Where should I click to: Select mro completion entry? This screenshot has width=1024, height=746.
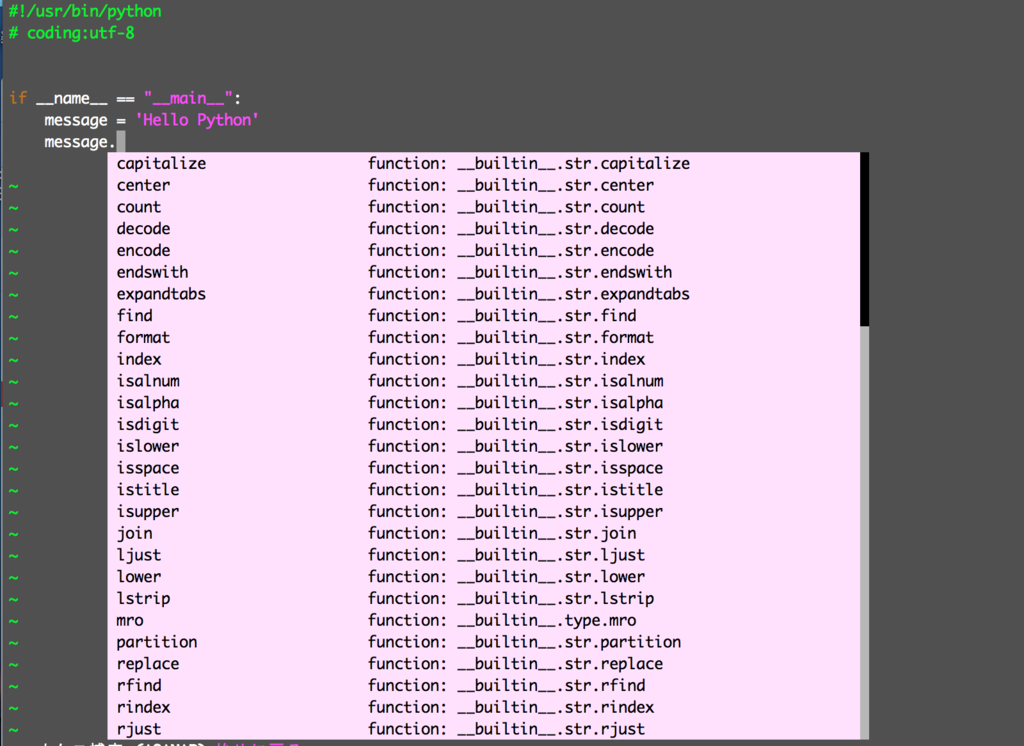(x=484, y=621)
